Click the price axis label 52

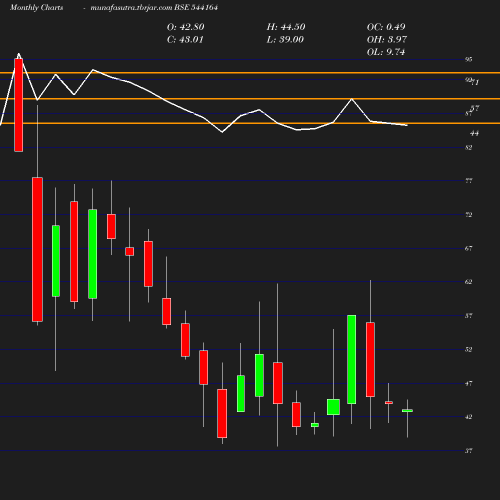click(469, 349)
